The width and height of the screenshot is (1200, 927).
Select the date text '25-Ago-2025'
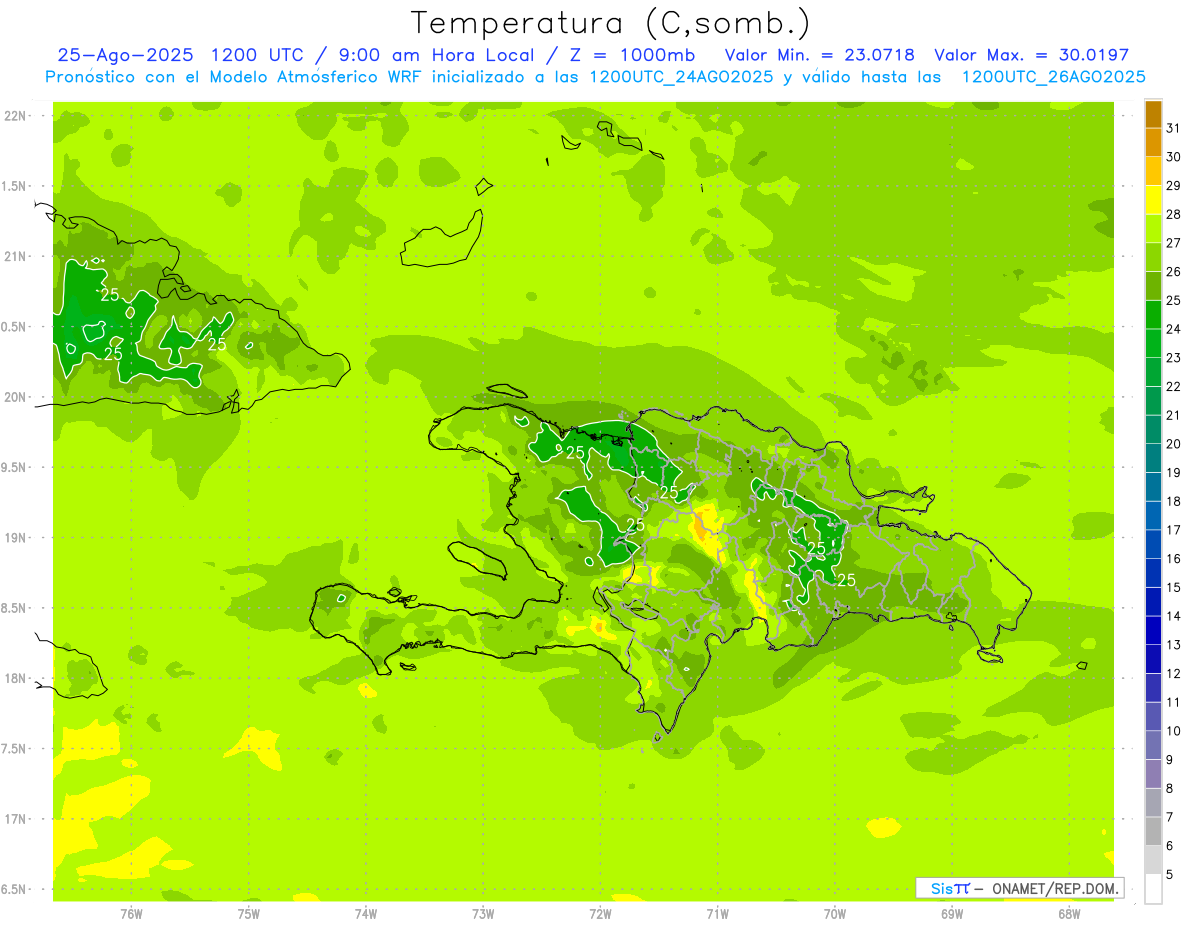click(126, 55)
